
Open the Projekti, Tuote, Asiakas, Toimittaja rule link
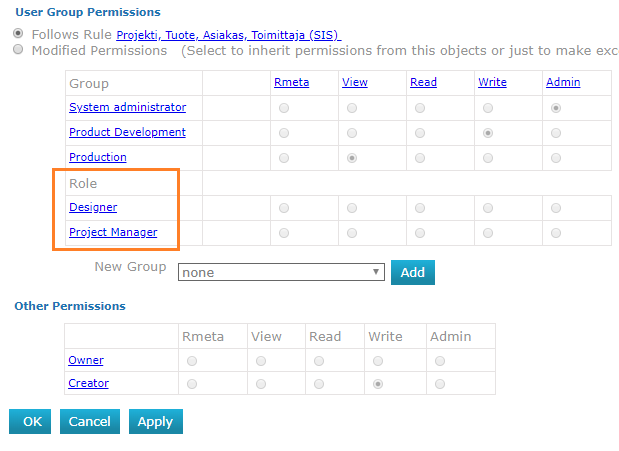[x=229, y=35]
